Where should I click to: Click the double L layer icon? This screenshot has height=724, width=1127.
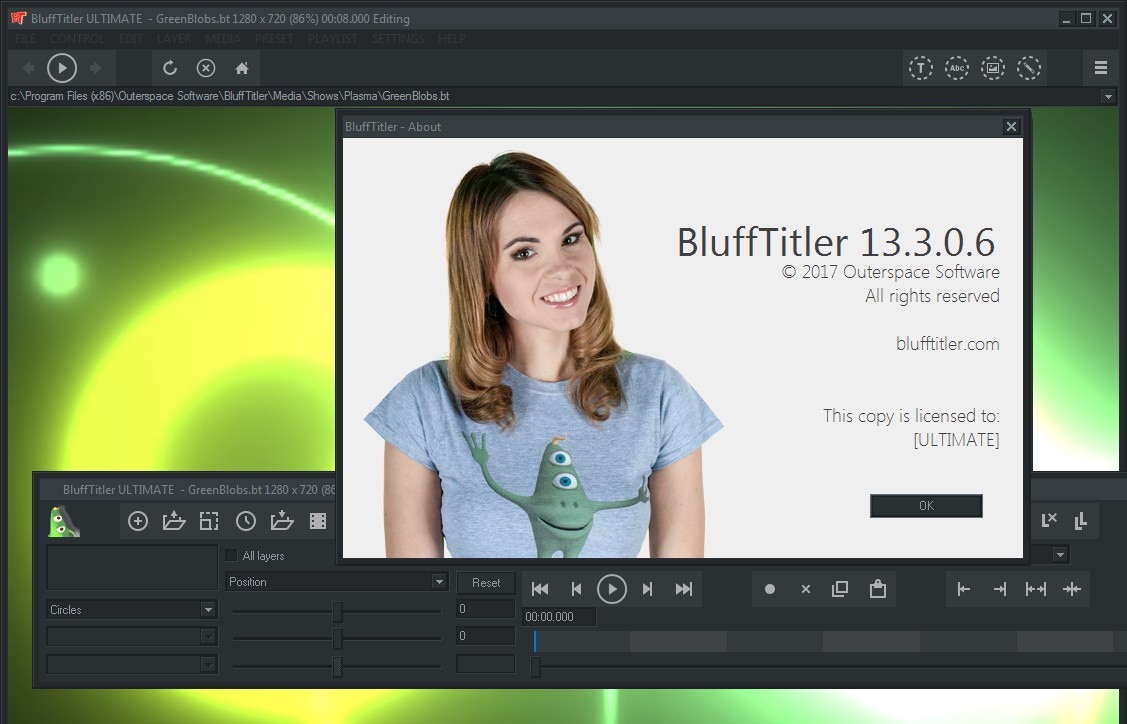(1080, 521)
